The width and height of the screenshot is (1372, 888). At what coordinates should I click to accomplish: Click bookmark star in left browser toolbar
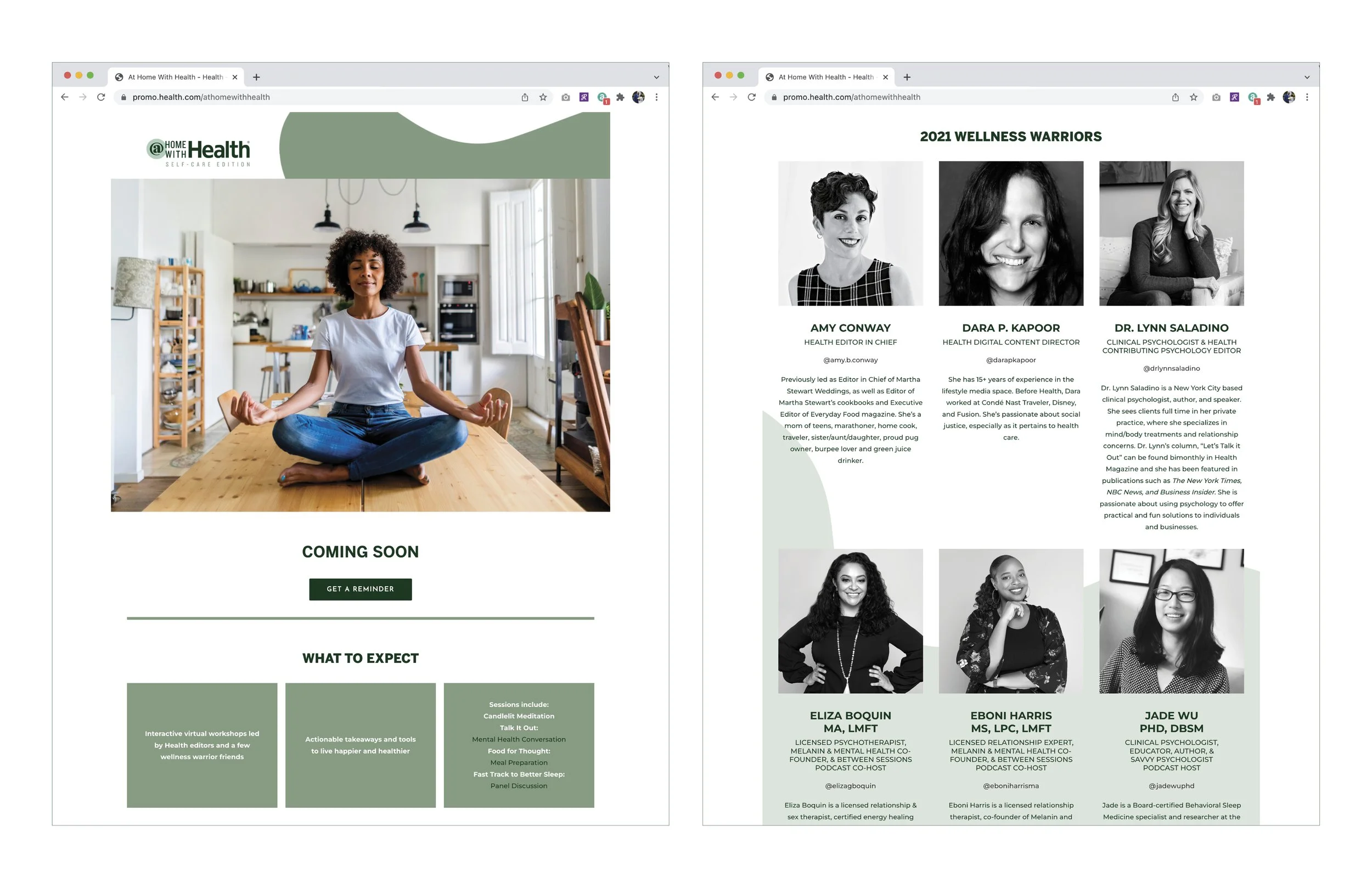[542, 97]
